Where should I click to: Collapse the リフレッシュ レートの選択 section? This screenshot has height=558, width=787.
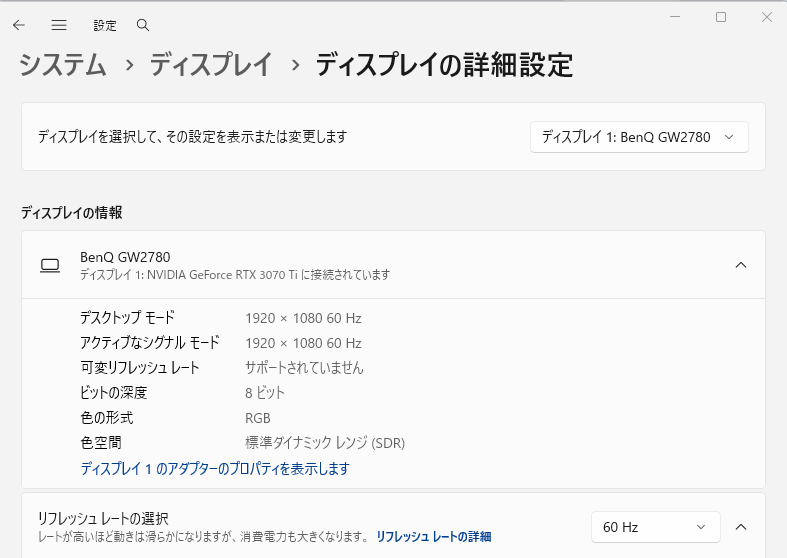pyautogui.click(x=741, y=527)
